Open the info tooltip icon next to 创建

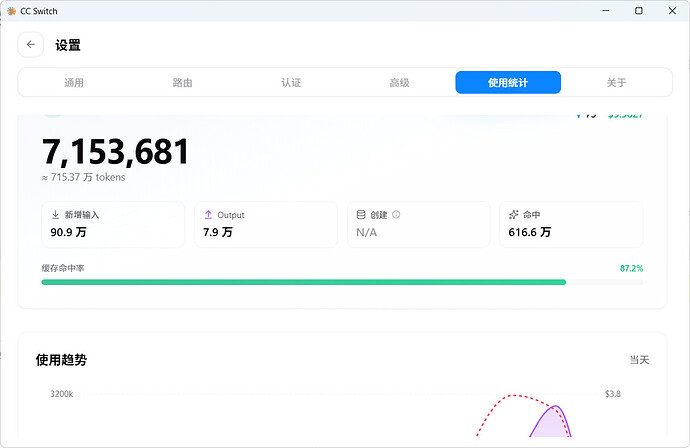point(396,214)
